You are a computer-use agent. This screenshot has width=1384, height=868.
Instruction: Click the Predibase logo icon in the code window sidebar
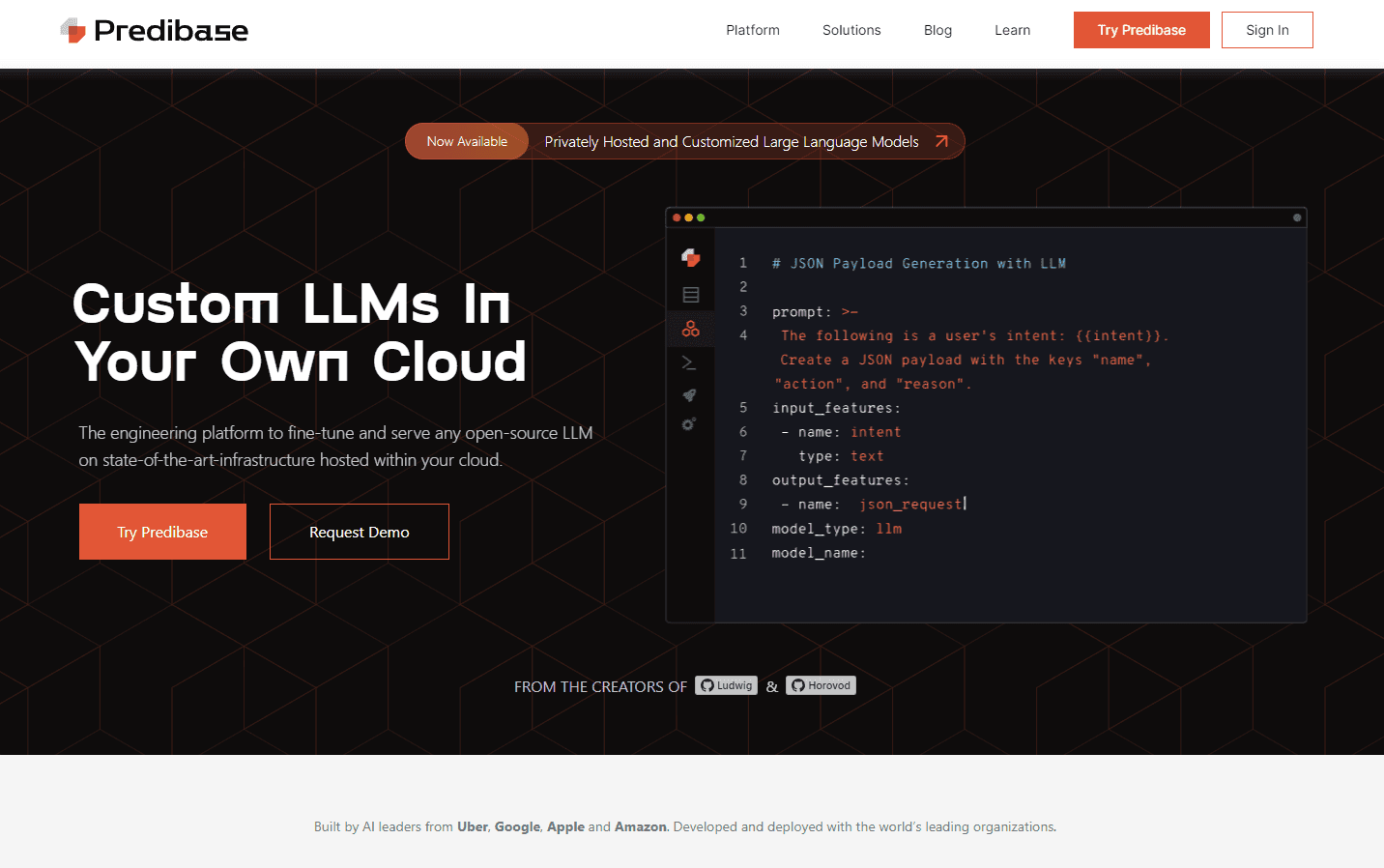pos(690,257)
